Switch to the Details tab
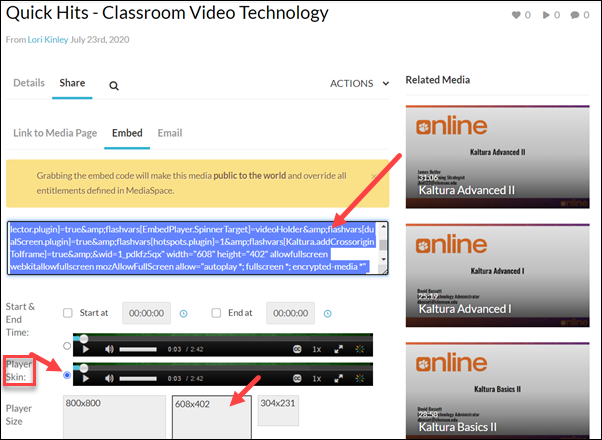This screenshot has width=602, height=440. click(x=29, y=83)
